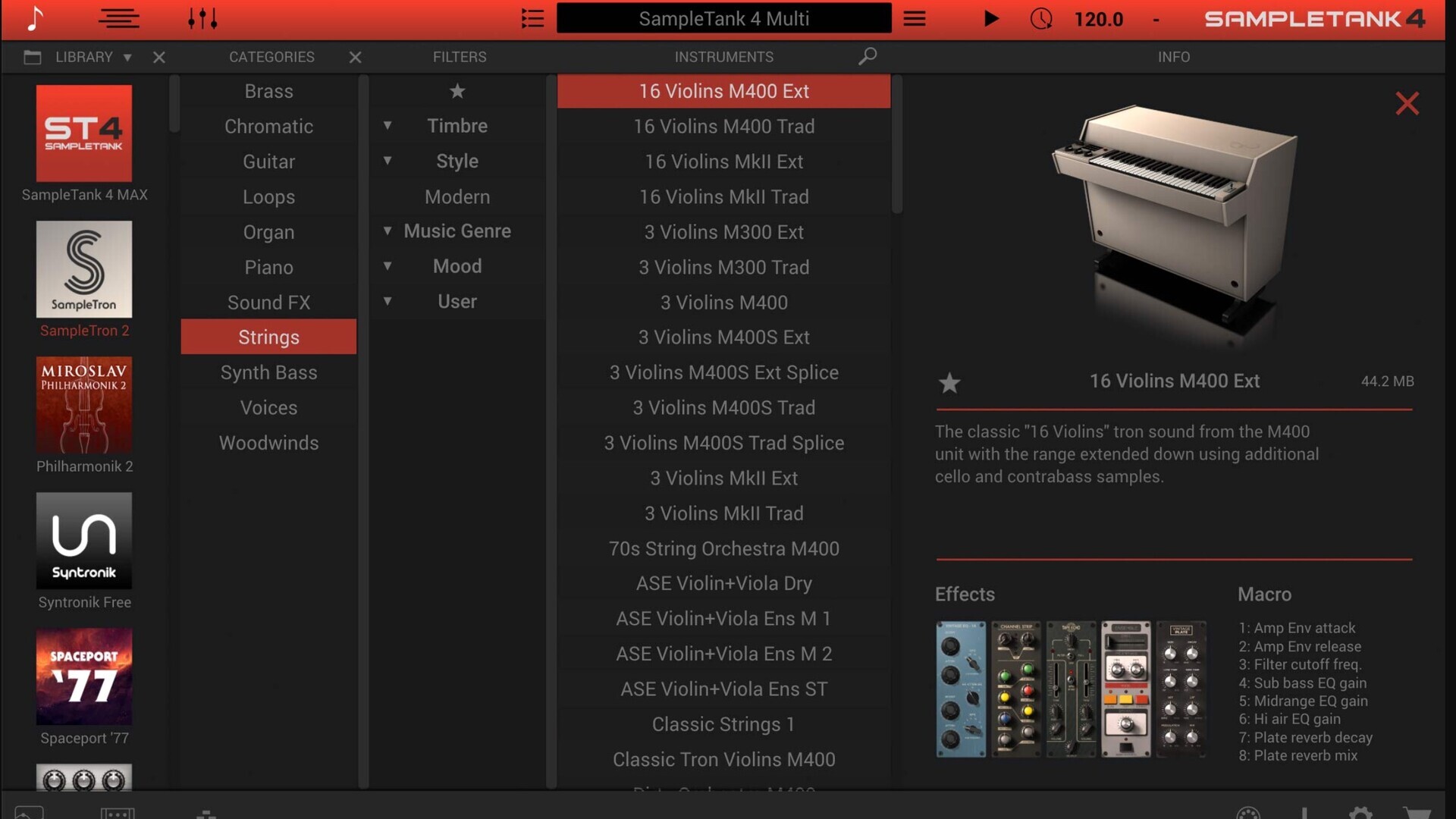Favorite 16 Violins M400 Ext with star
Viewport: 1456px width, 819px height.
949,383
